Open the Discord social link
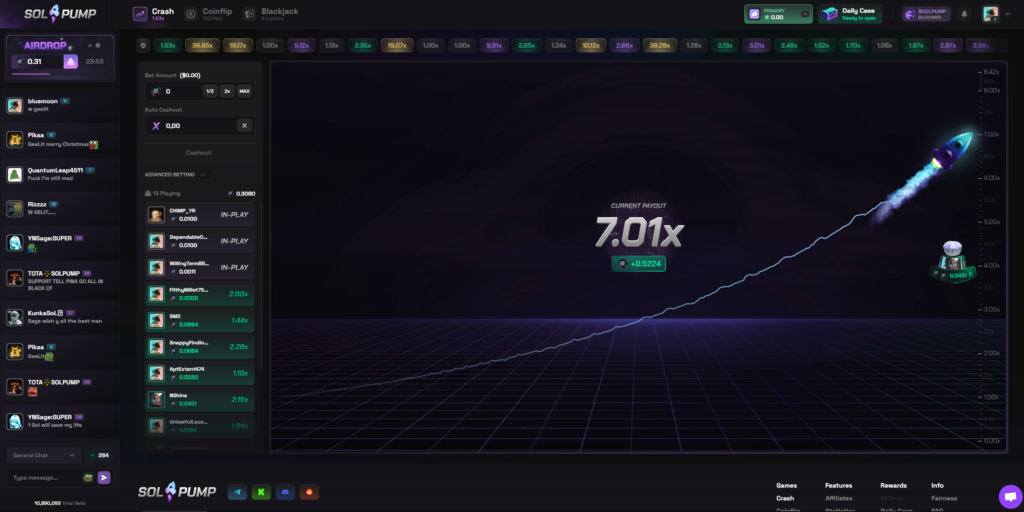The image size is (1024, 512). click(x=285, y=492)
